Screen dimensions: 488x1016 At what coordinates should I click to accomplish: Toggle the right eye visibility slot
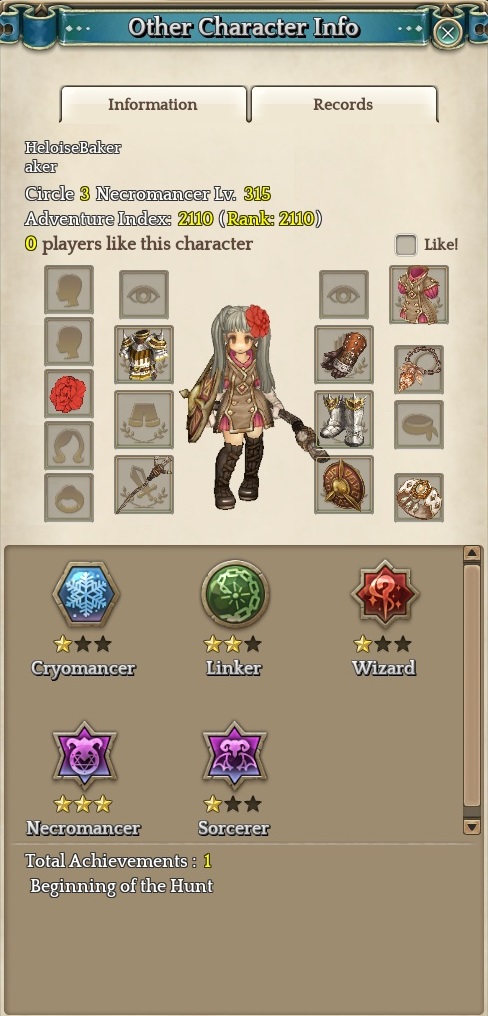point(343,295)
